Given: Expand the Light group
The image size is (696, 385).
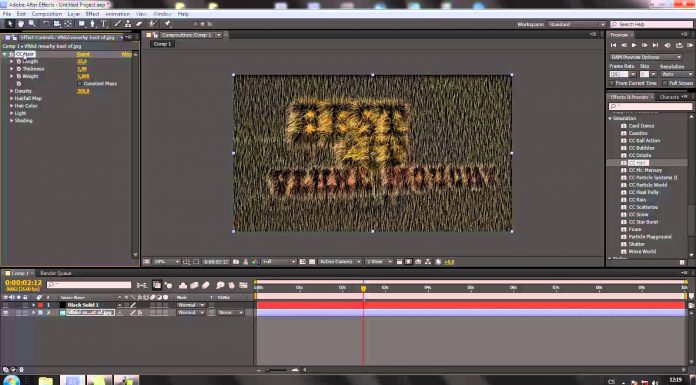Looking at the screenshot, I should 12,113.
